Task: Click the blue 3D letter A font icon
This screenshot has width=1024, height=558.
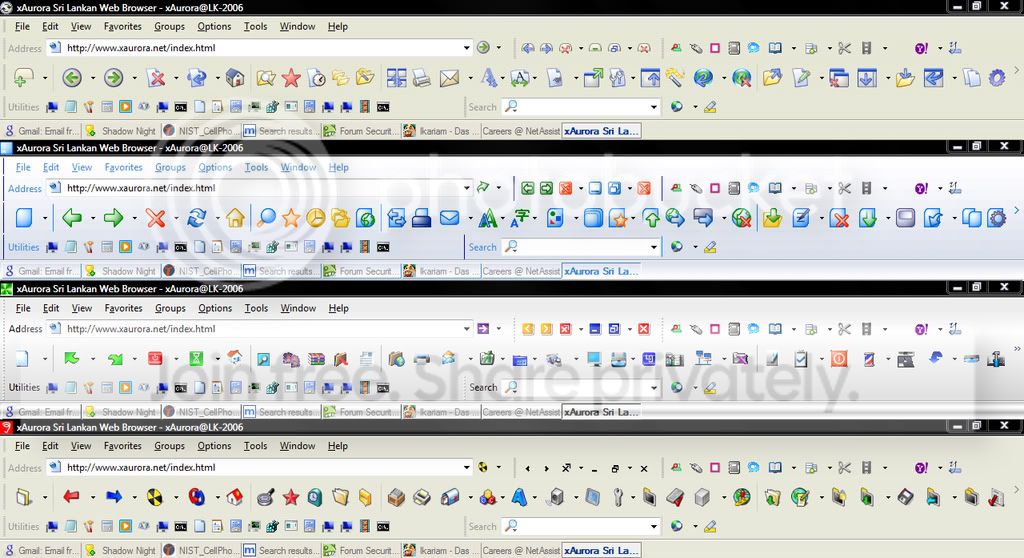Action: 519,497
